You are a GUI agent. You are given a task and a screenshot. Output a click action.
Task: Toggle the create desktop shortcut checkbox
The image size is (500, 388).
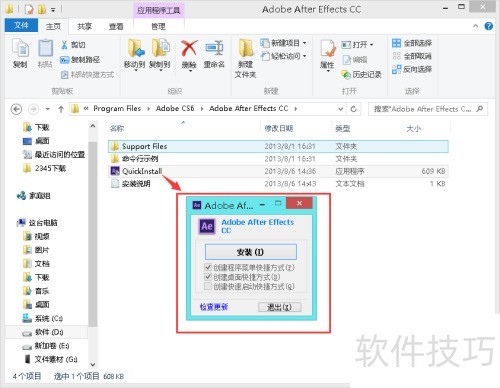(x=208, y=277)
